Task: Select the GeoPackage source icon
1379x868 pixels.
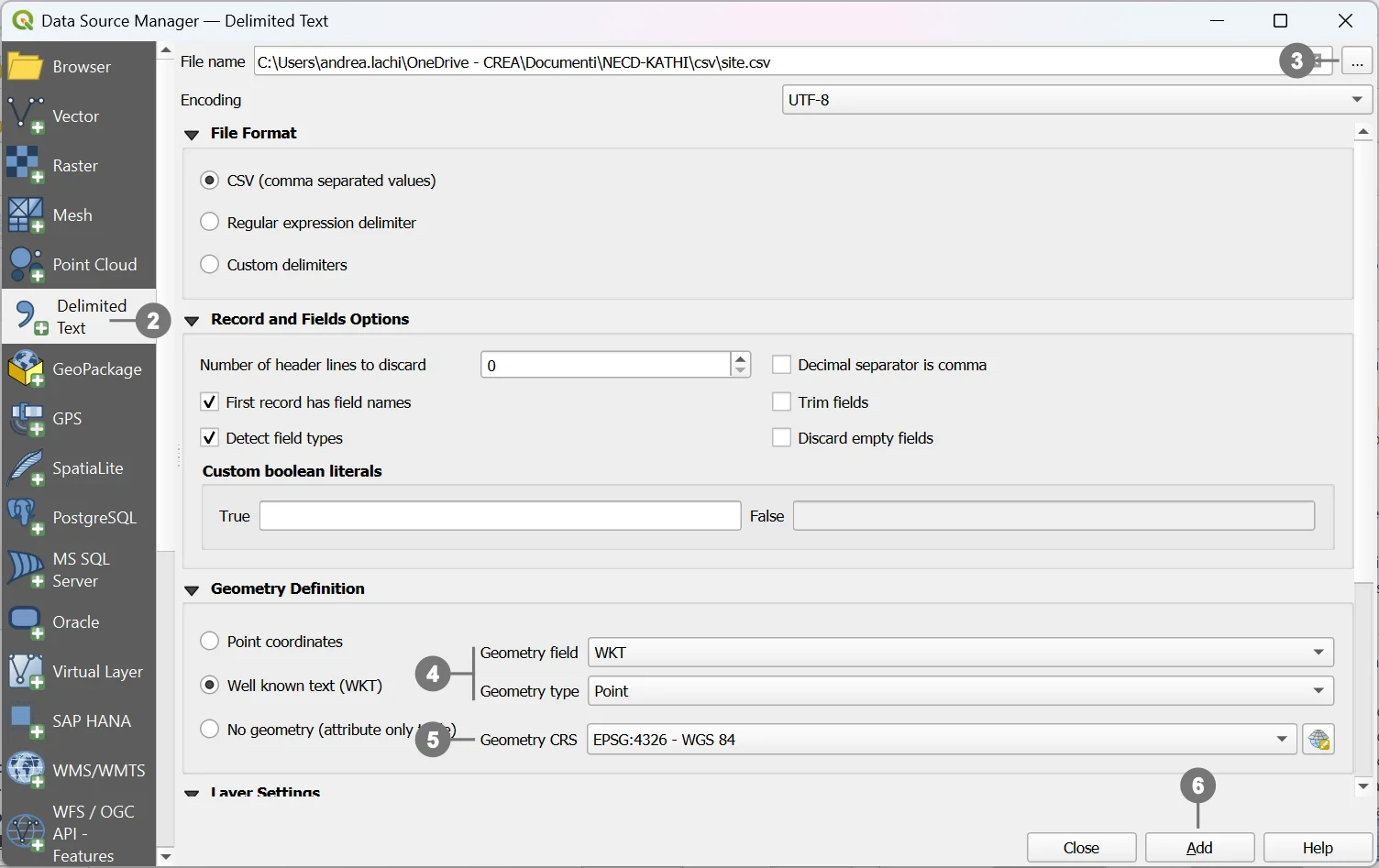Action: pyautogui.click(x=26, y=369)
